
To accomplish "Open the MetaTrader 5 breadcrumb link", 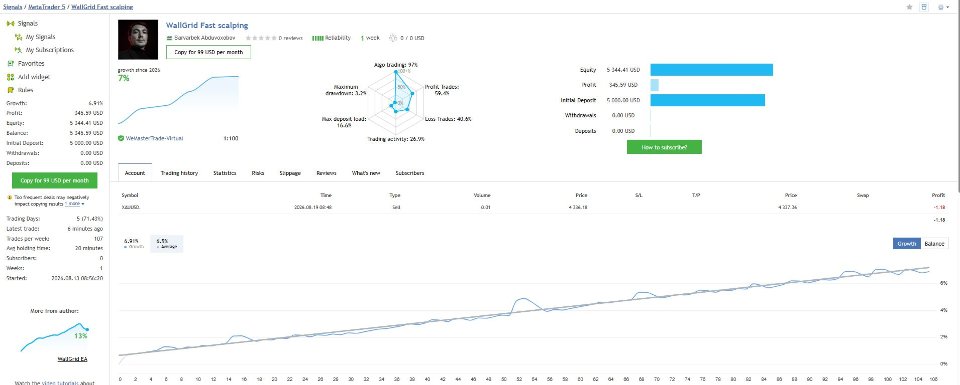I will [x=47, y=7].
